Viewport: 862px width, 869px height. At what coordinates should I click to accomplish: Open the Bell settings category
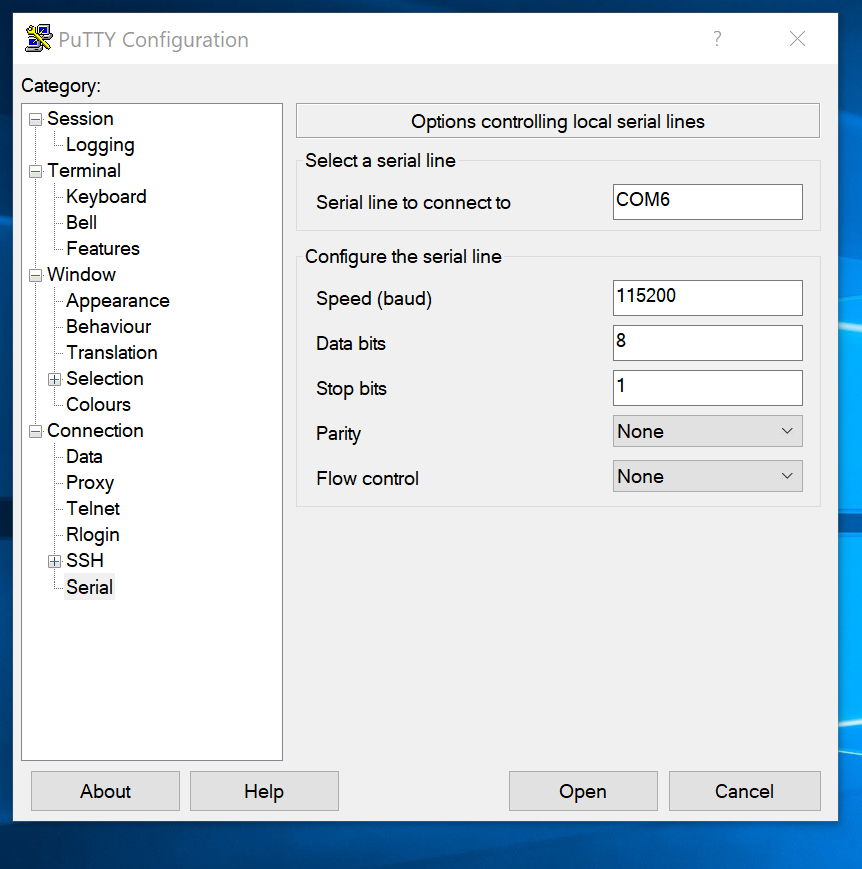pos(81,223)
